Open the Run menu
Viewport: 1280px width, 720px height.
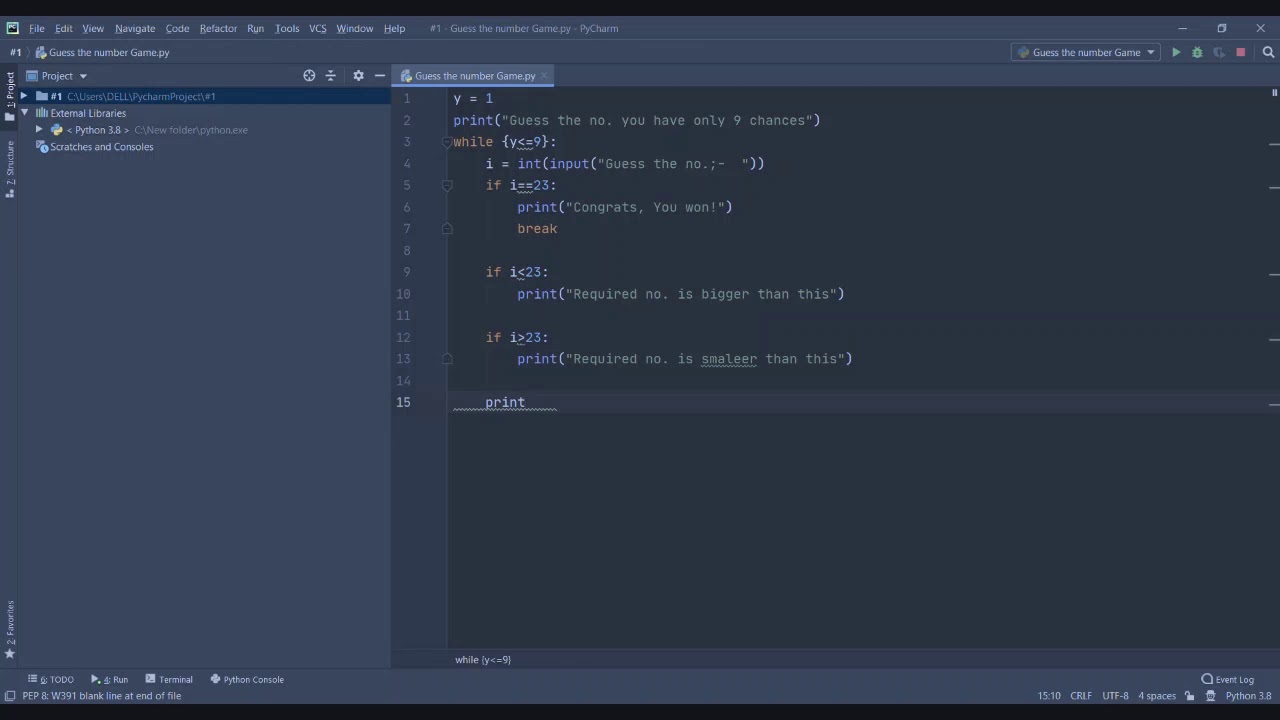point(255,28)
